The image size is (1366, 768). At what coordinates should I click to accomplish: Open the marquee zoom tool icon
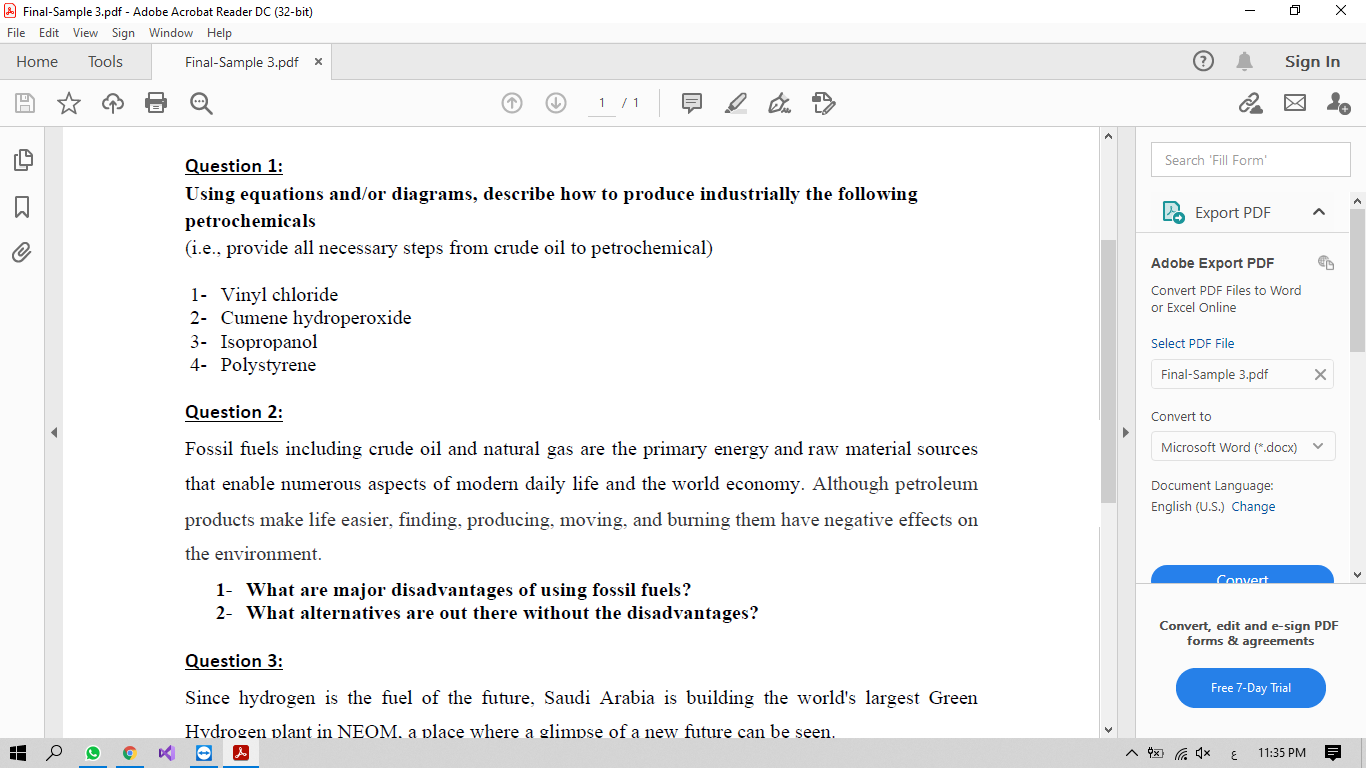201,103
